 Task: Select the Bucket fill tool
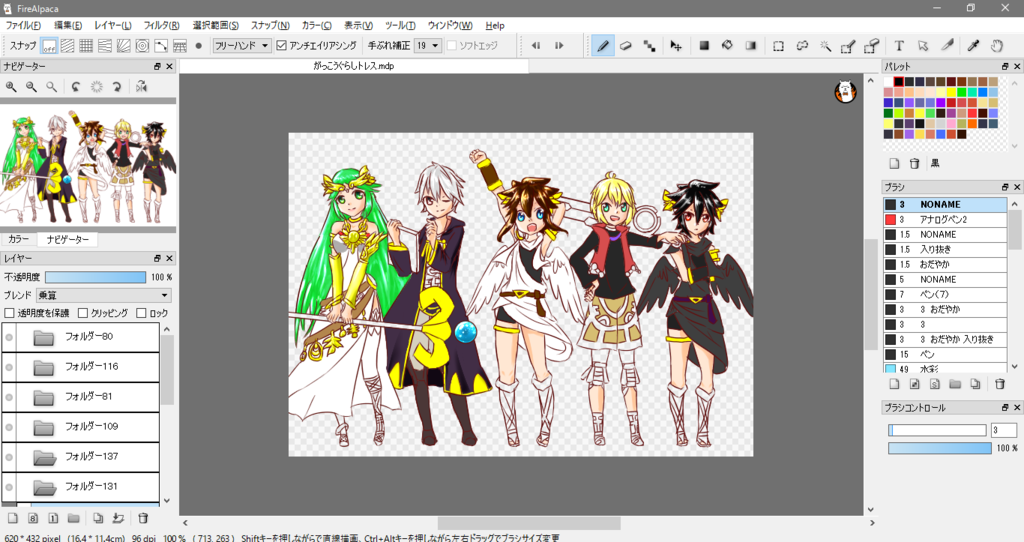727,46
